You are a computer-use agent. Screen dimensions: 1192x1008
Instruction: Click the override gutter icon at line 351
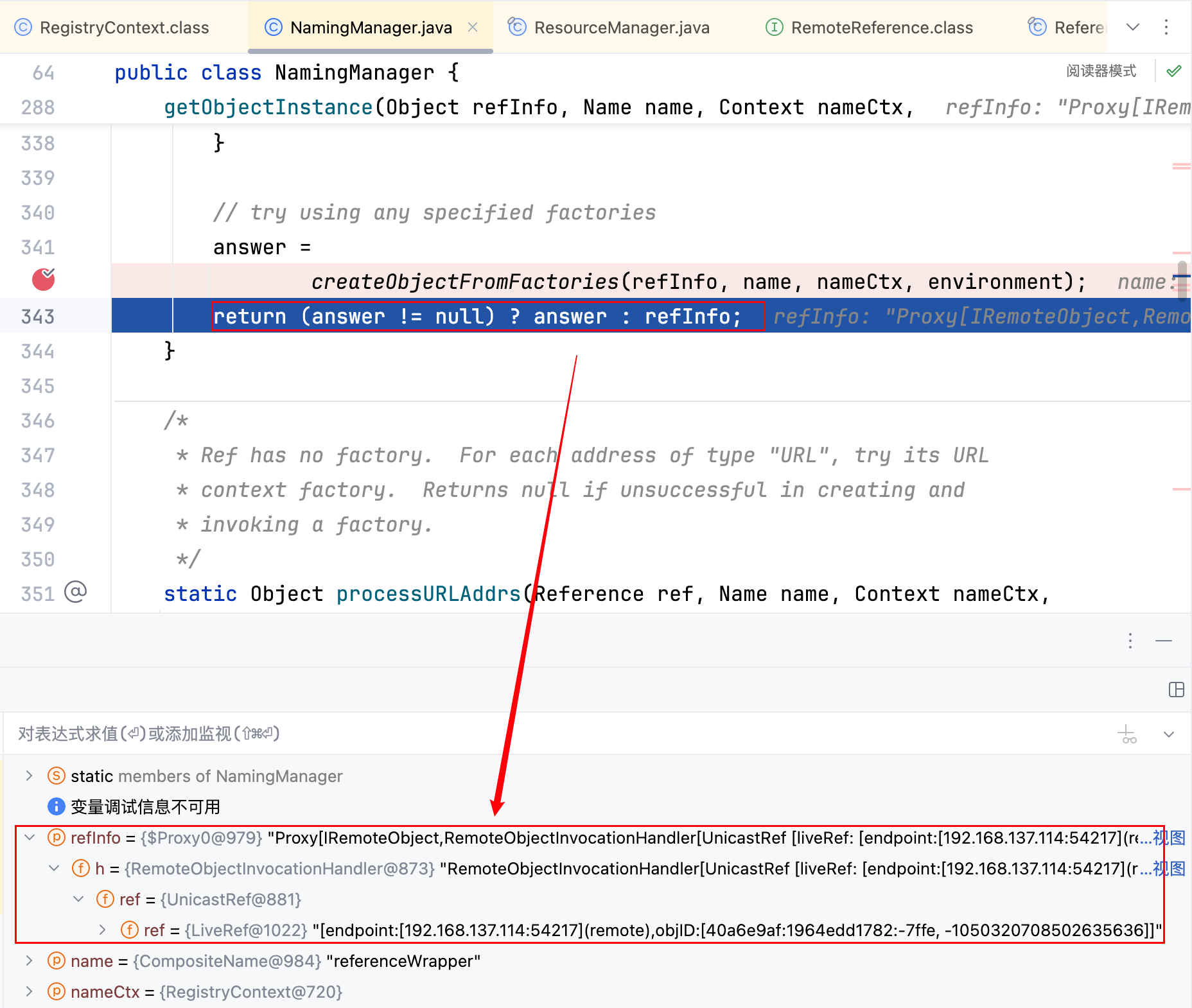coord(75,591)
